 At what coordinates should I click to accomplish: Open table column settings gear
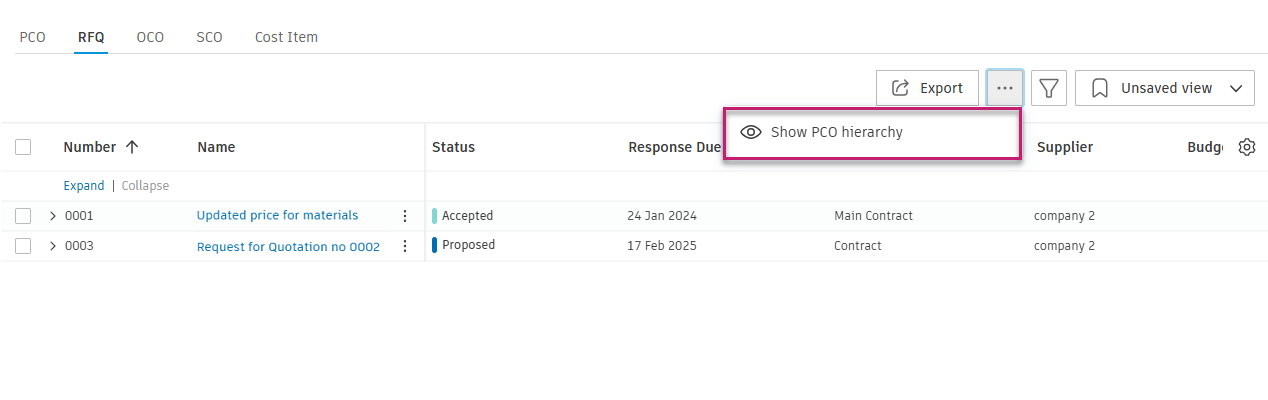coord(1246,147)
